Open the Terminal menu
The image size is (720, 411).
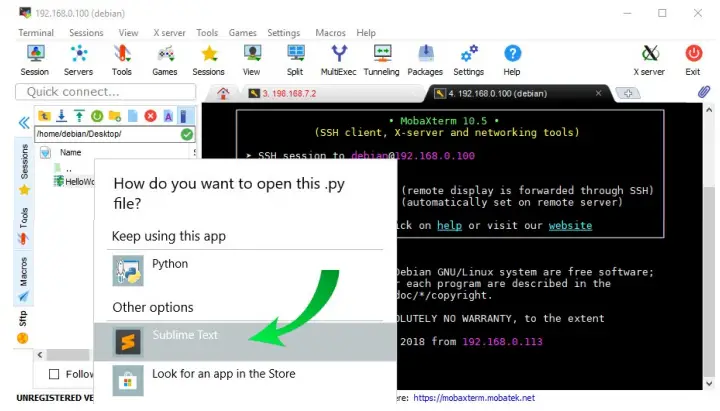(36, 33)
